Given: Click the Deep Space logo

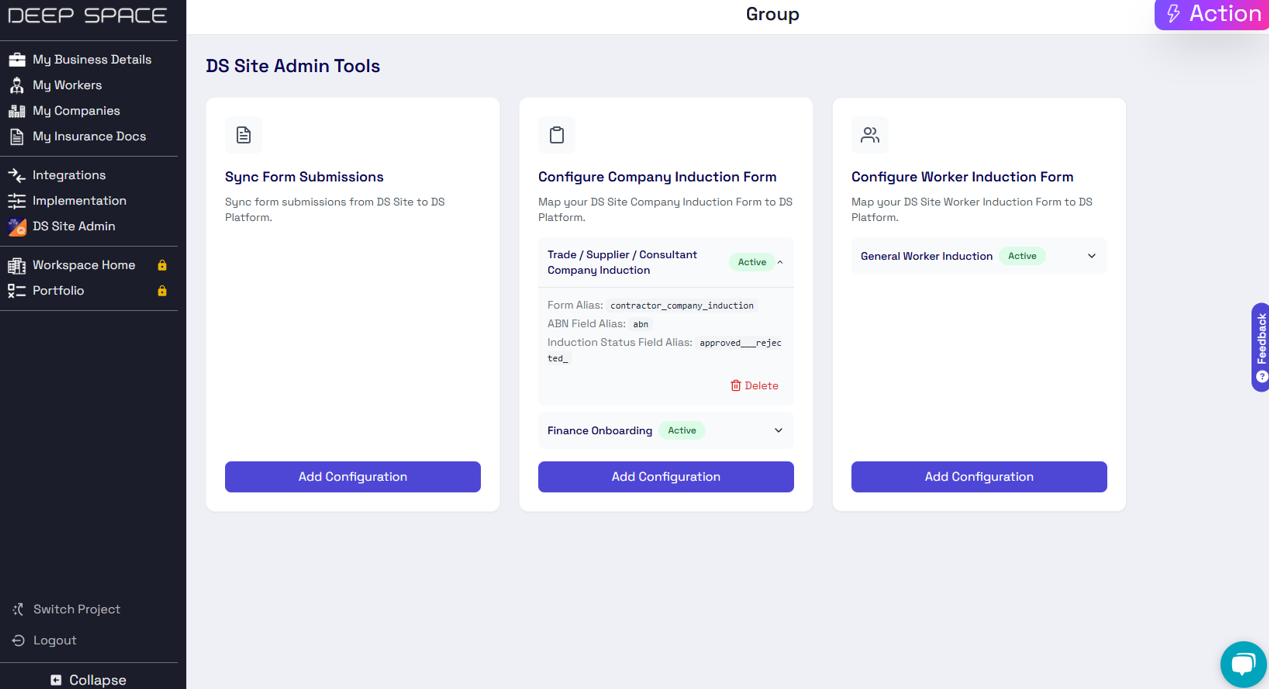Looking at the screenshot, I should (x=88, y=15).
